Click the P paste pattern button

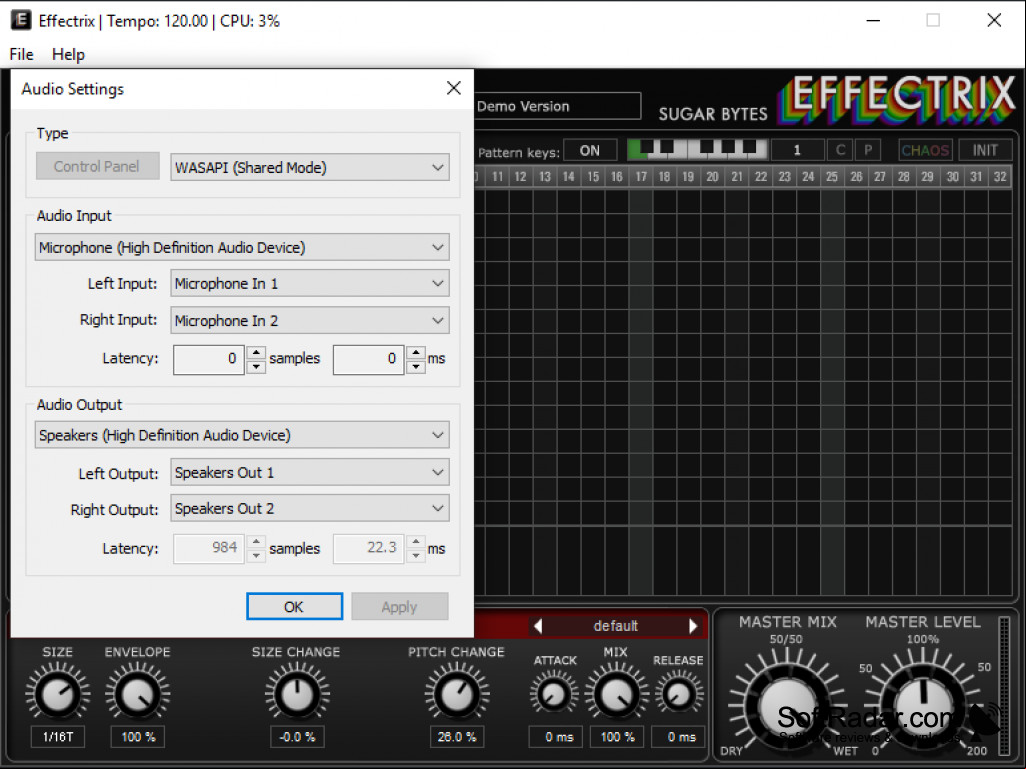point(868,151)
